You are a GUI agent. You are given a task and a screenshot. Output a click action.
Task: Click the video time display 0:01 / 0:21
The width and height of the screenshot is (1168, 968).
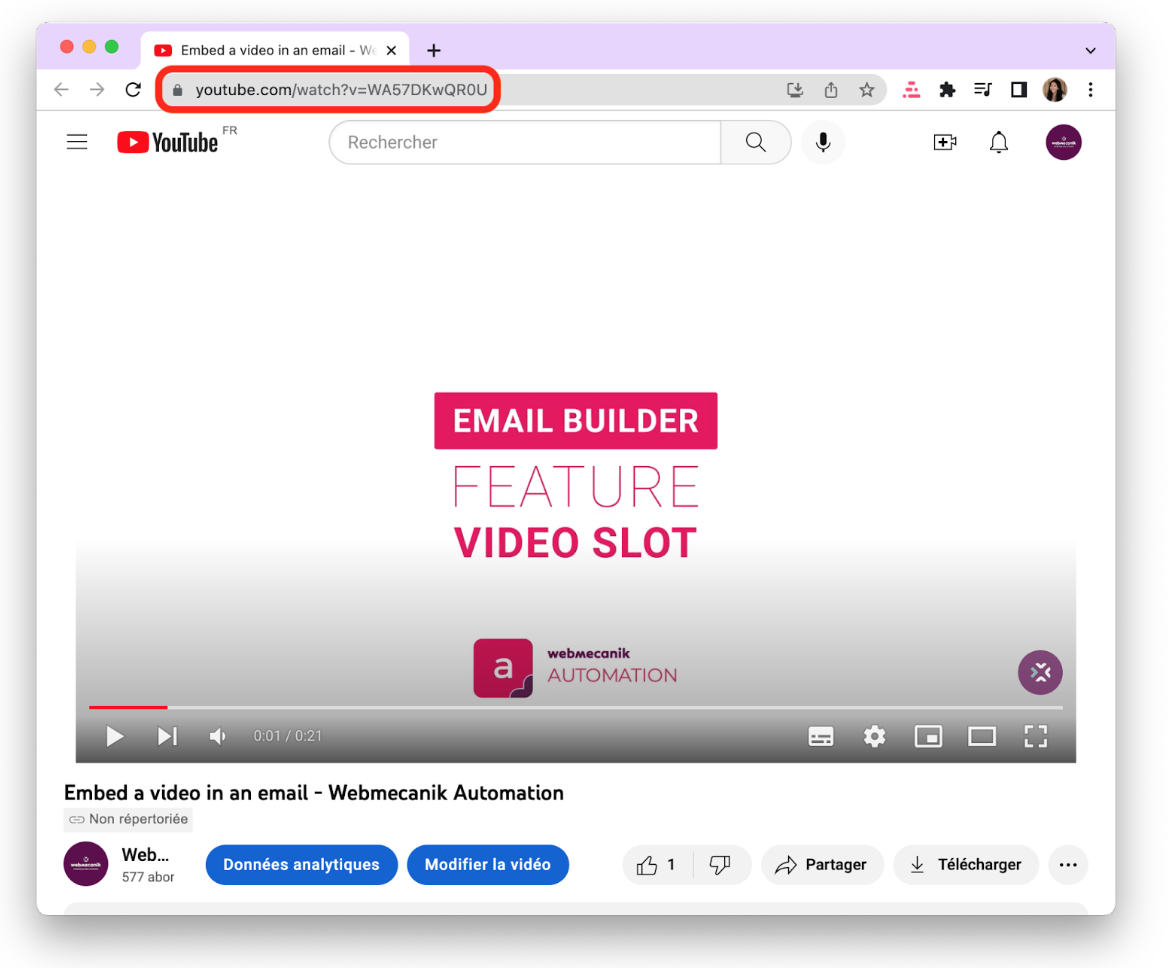[x=288, y=736]
